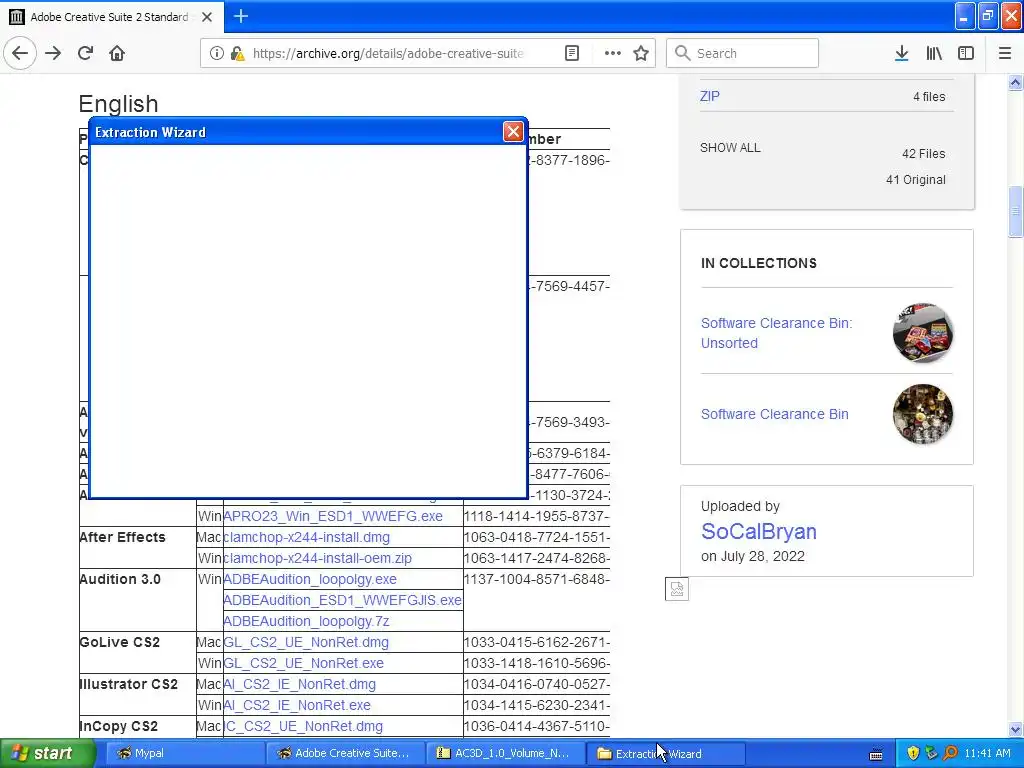Viewport: 1024px width, 768px height.
Task: Download AI_CS2_IE_NonRet.dmg
Action: click(300, 684)
